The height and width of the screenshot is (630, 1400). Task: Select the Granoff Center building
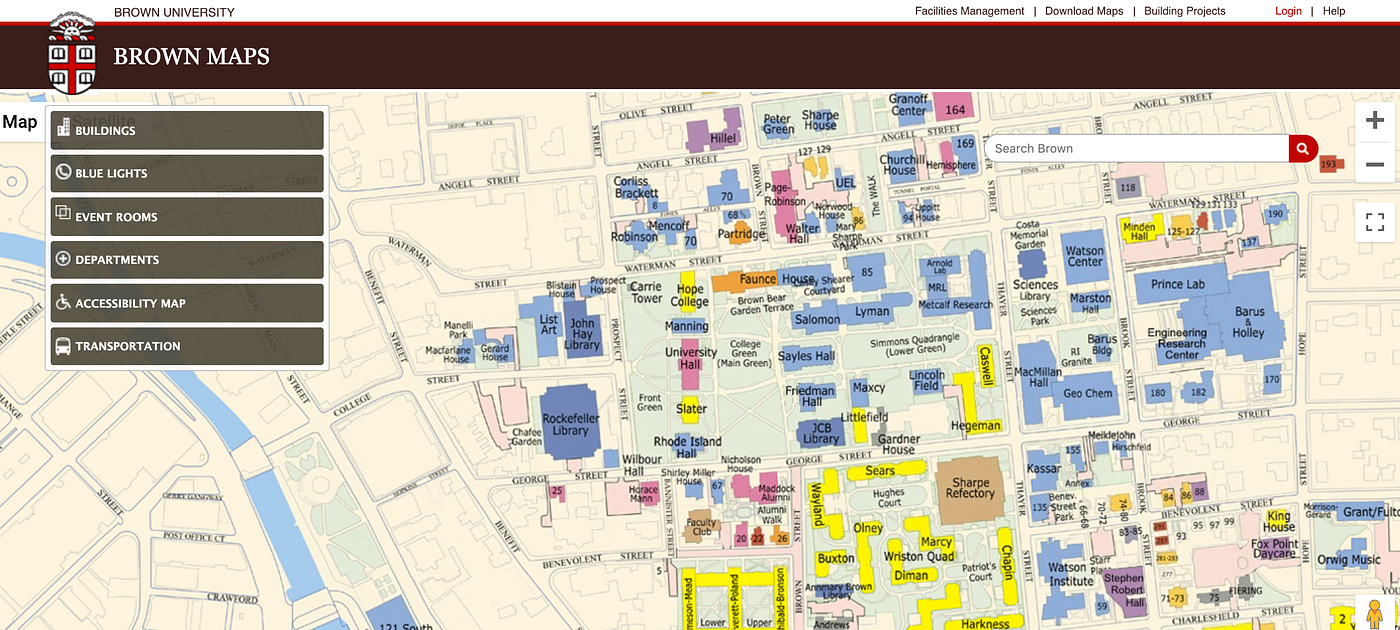[x=908, y=106]
